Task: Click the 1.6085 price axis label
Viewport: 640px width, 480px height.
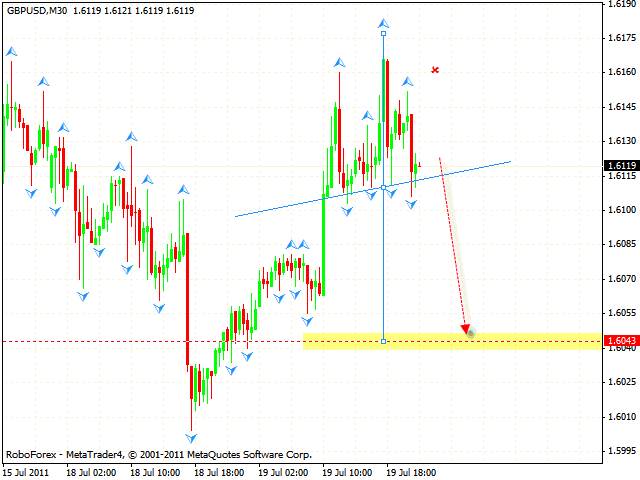Action: [622, 244]
